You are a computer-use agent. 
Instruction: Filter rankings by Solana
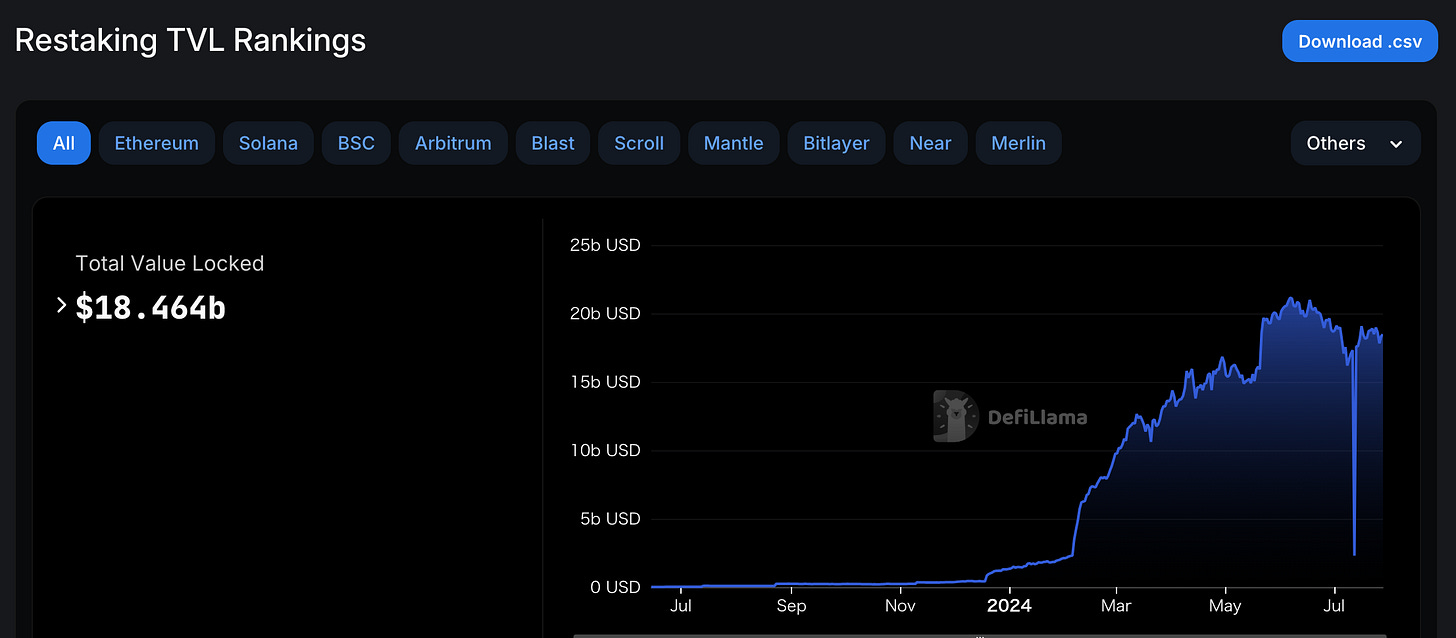click(x=268, y=143)
